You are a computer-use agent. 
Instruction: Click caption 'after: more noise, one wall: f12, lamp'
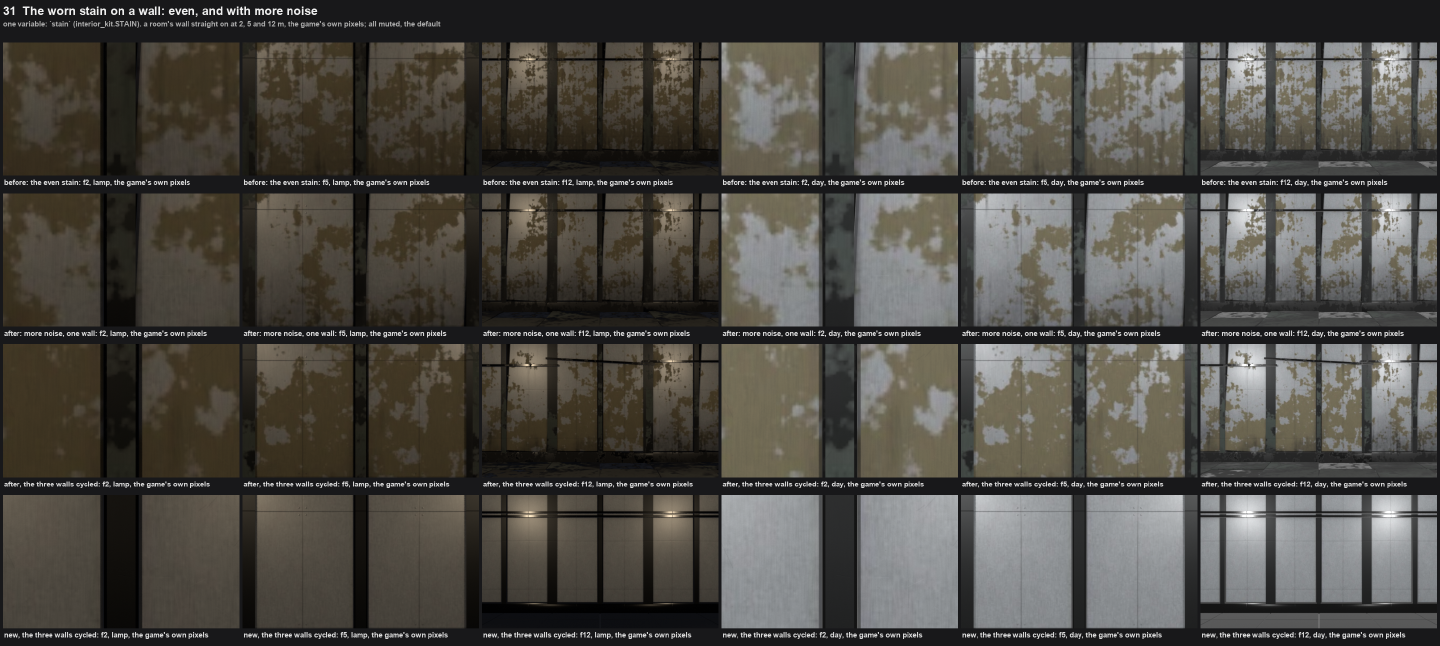(x=586, y=334)
